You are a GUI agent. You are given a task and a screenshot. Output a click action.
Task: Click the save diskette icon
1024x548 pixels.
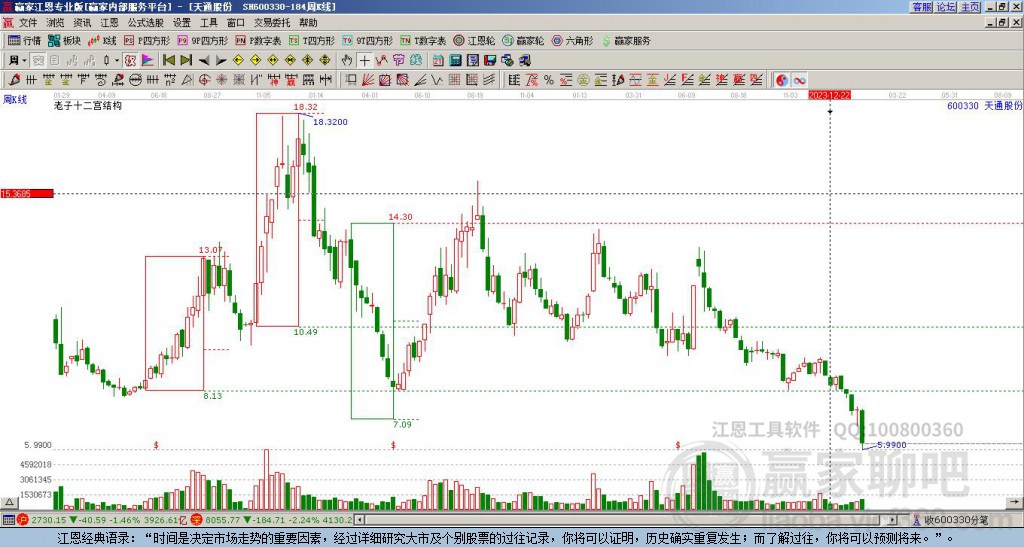tap(490, 61)
